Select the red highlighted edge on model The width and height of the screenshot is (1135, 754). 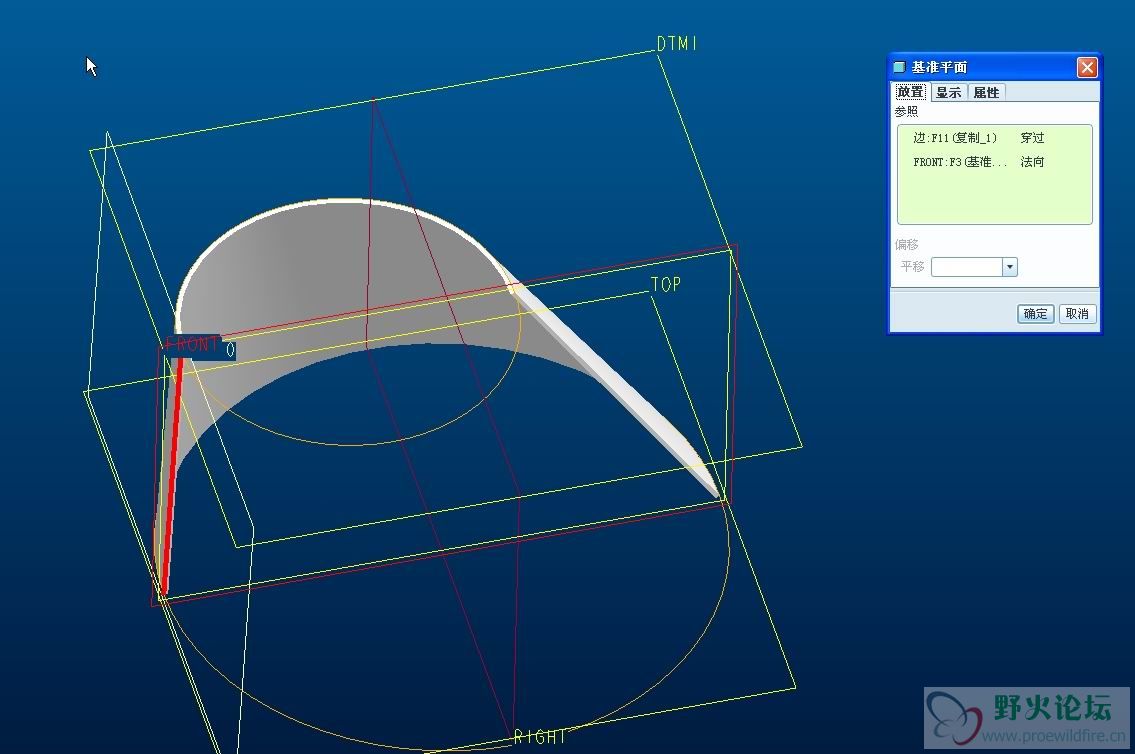click(x=172, y=470)
